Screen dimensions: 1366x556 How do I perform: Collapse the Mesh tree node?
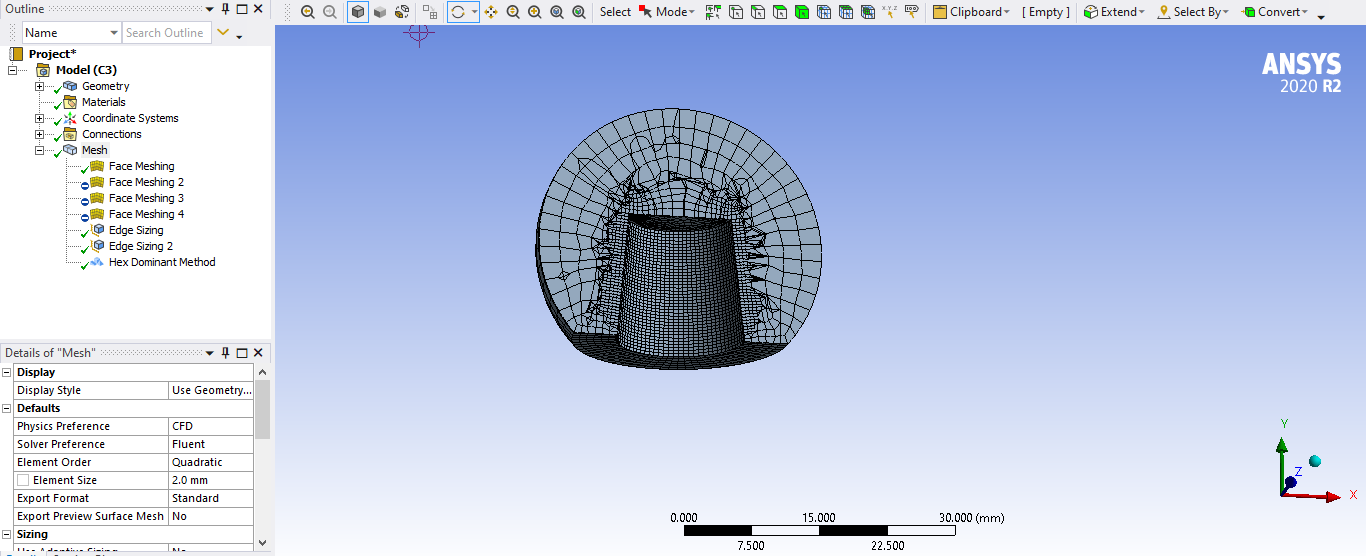[x=40, y=150]
